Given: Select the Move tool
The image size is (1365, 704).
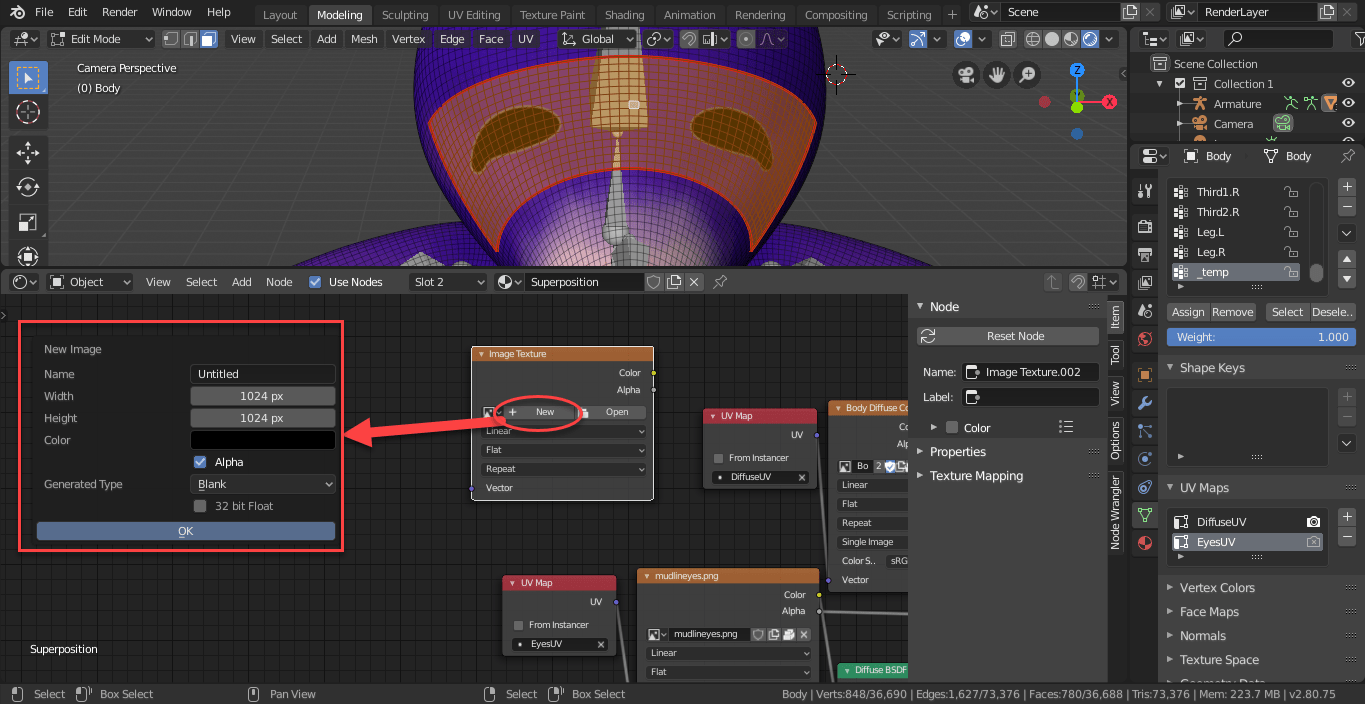Looking at the screenshot, I should coord(28,152).
